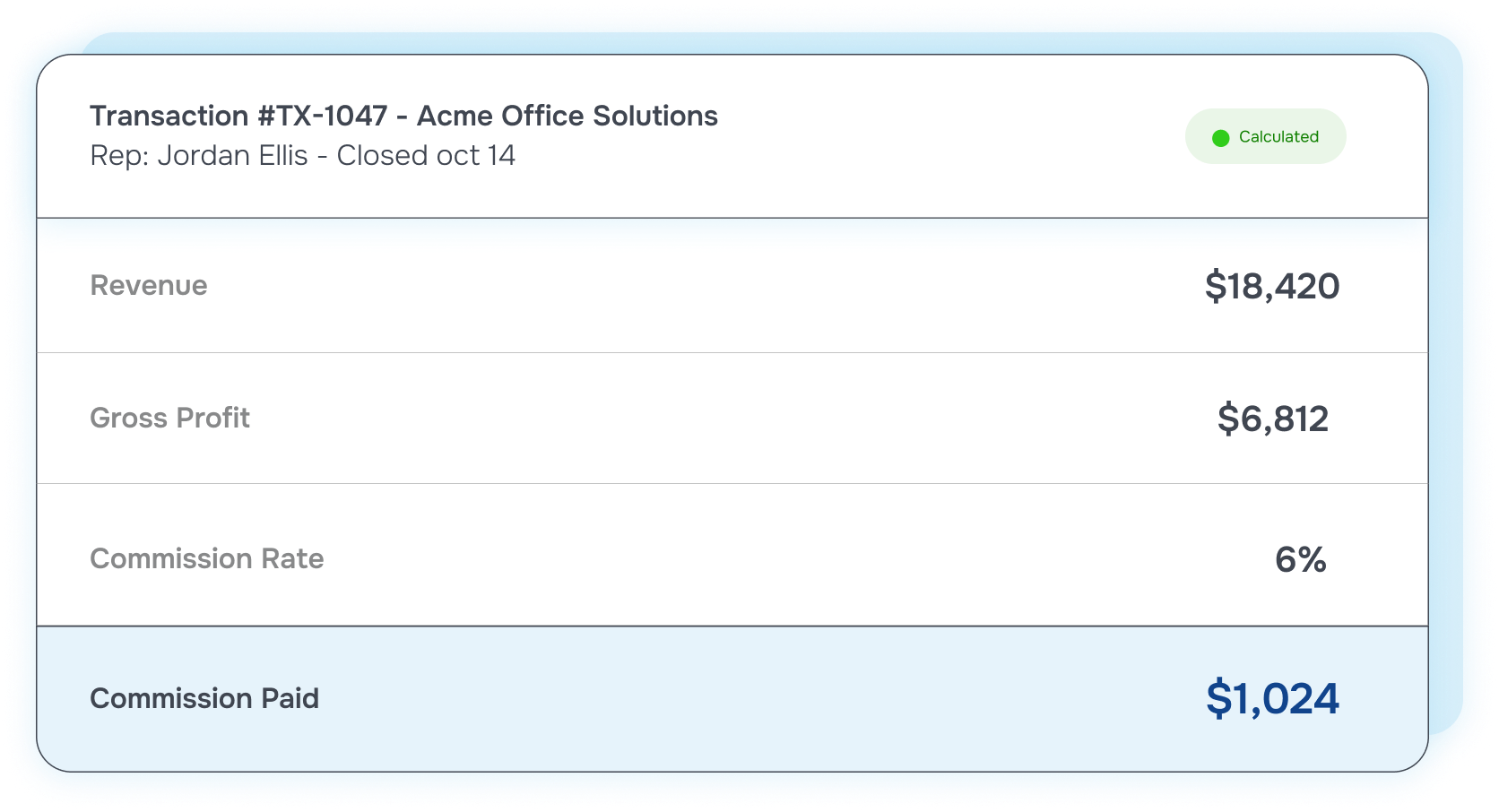Click Closed oct 14 date text
This screenshot has height=812, width=1499.
[x=426, y=155]
